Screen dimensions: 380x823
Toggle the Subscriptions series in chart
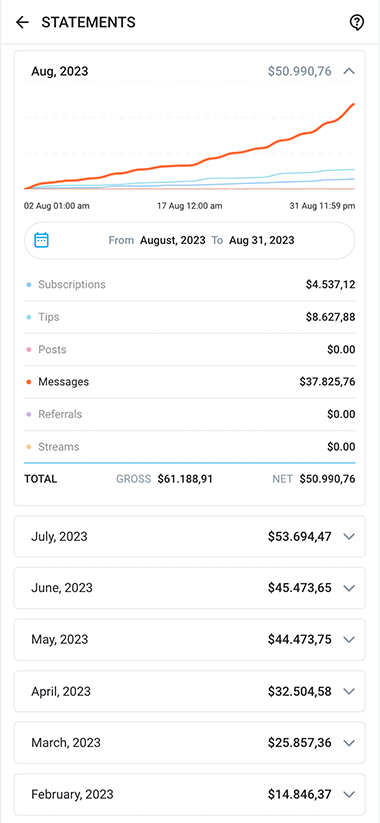(189, 284)
